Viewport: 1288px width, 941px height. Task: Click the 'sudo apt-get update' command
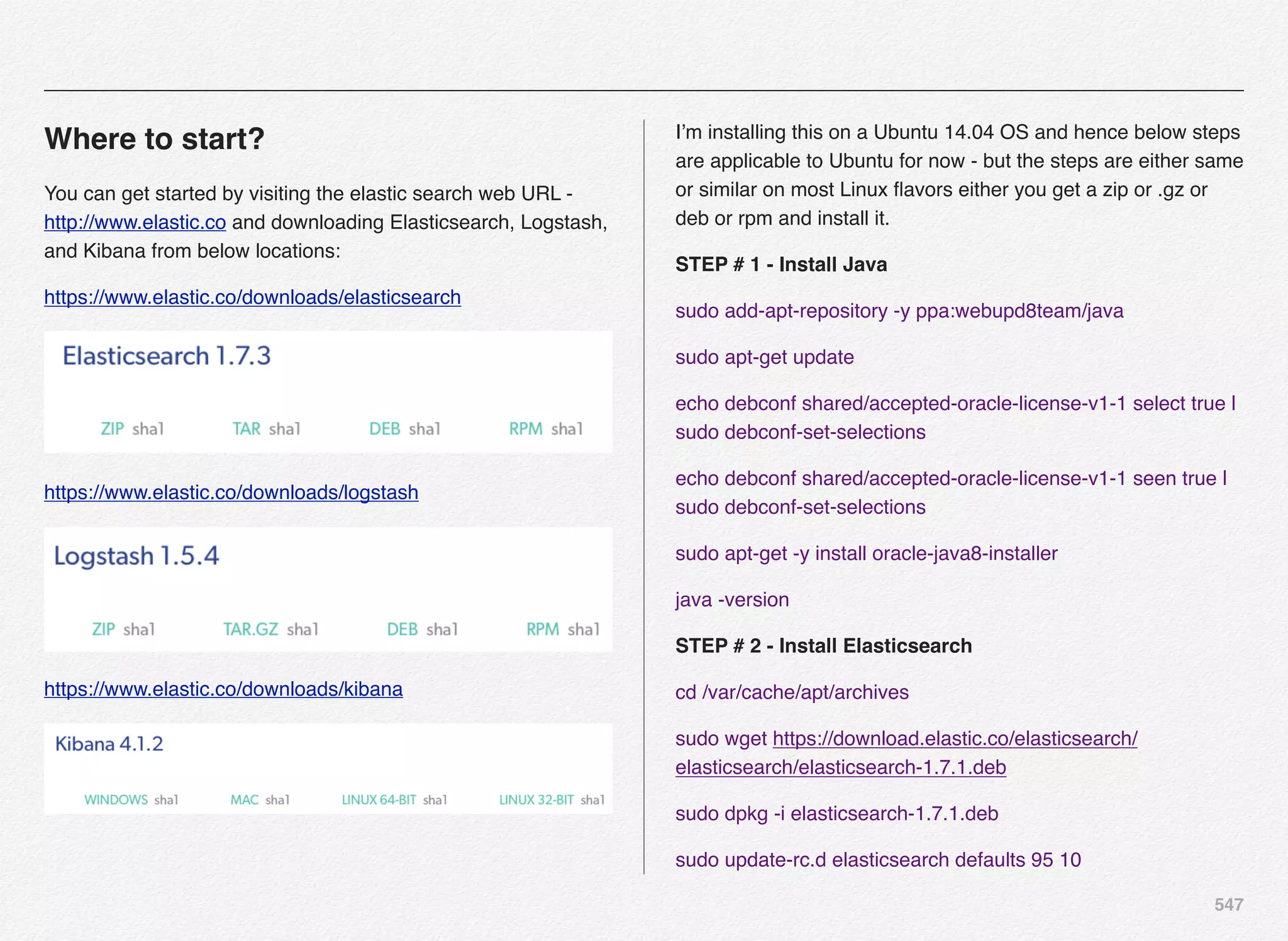tap(765, 357)
